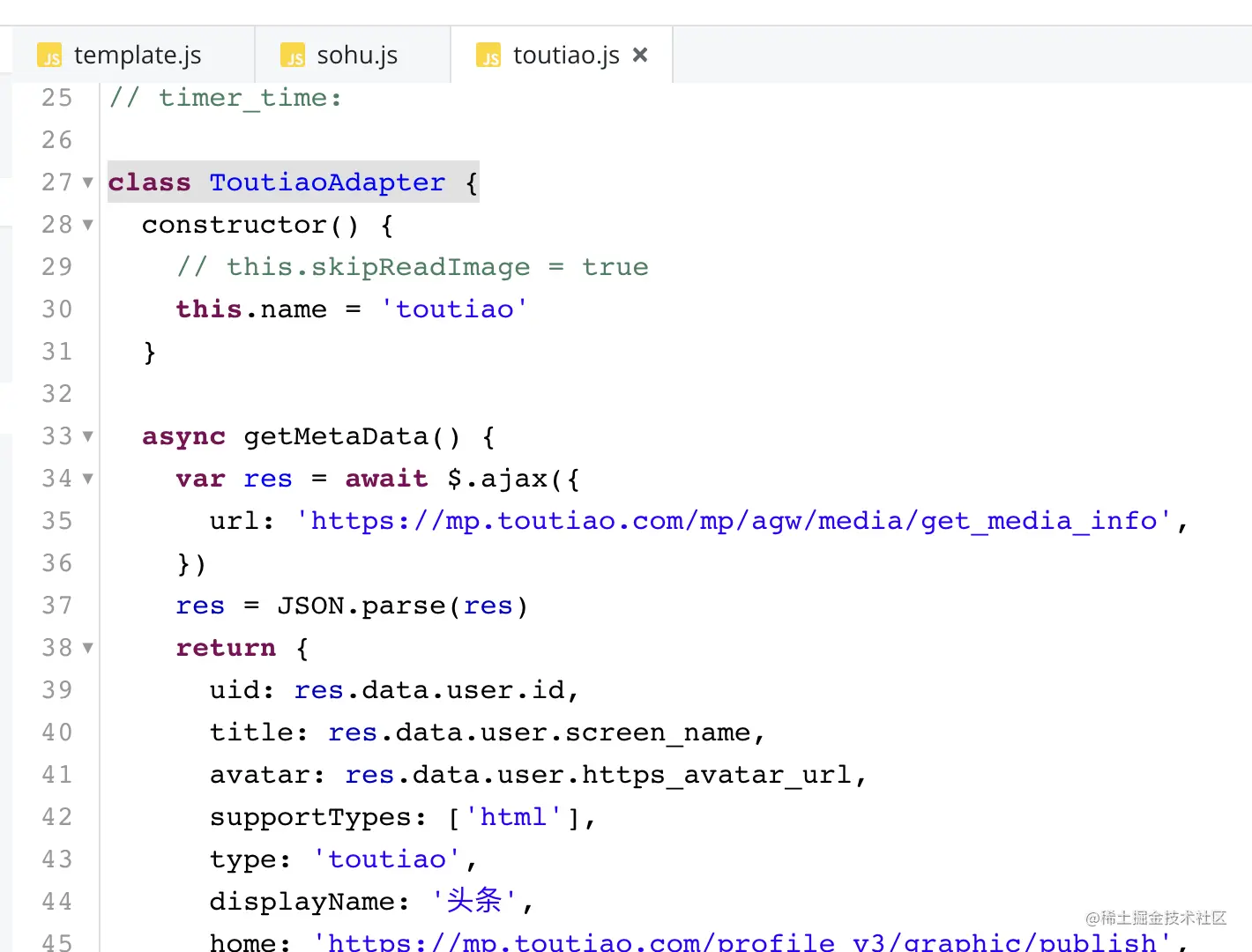This screenshot has width=1252, height=952.
Task: Click line number 42 in the gutter
Action: point(57,816)
